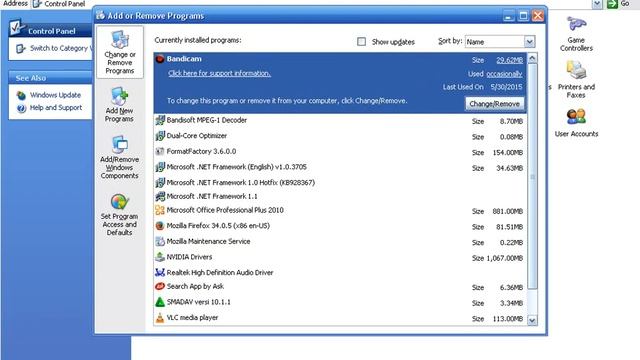
Task: Click the Help and Support question icon
Action: (x=21, y=108)
